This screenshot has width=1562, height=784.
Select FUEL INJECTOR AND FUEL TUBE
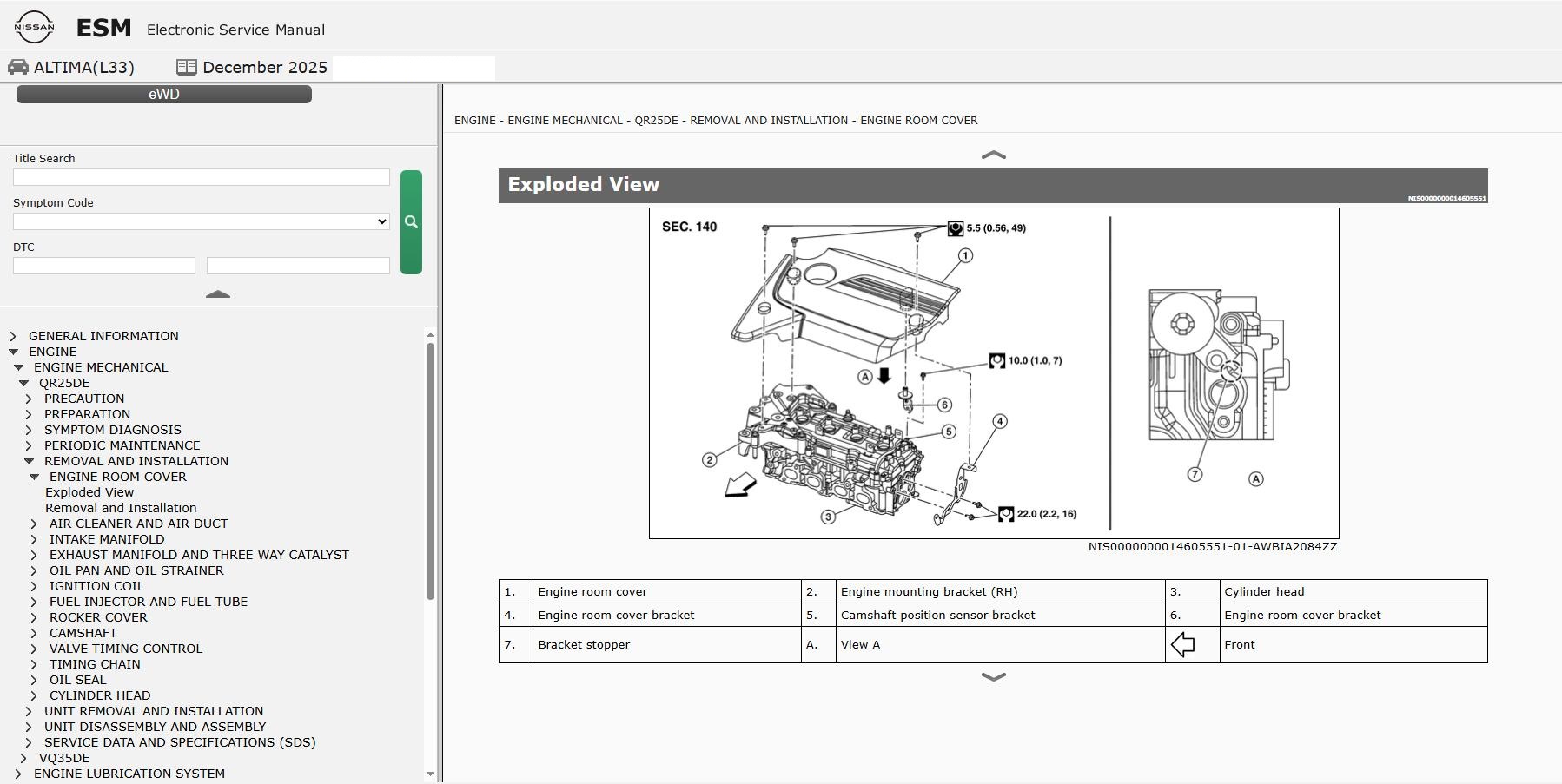click(149, 602)
